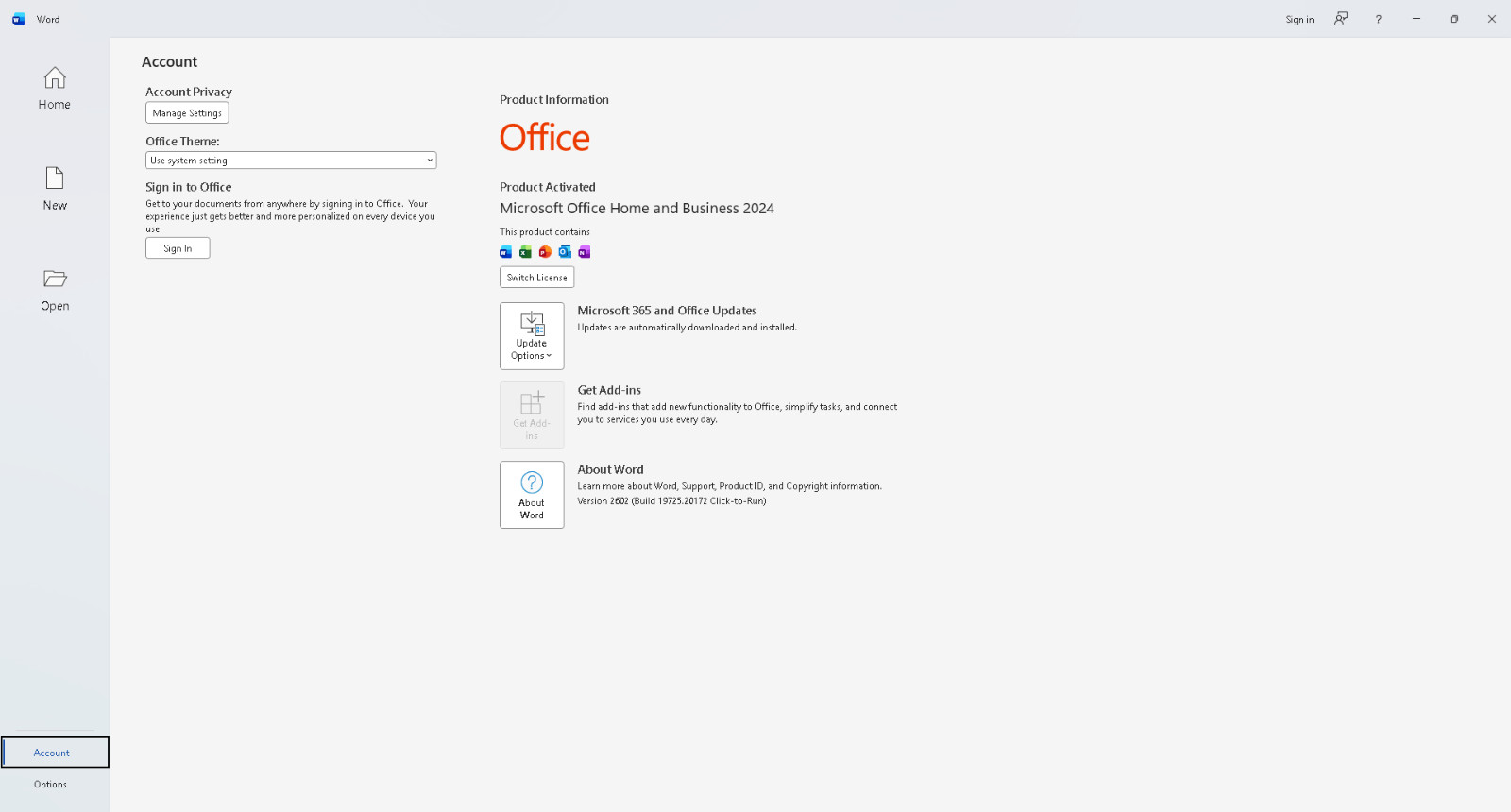Click the 'Product Information' heading
Image resolution: width=1511 pixels, height=812 pixels.
pyautogui.click(x=554, y=100)
